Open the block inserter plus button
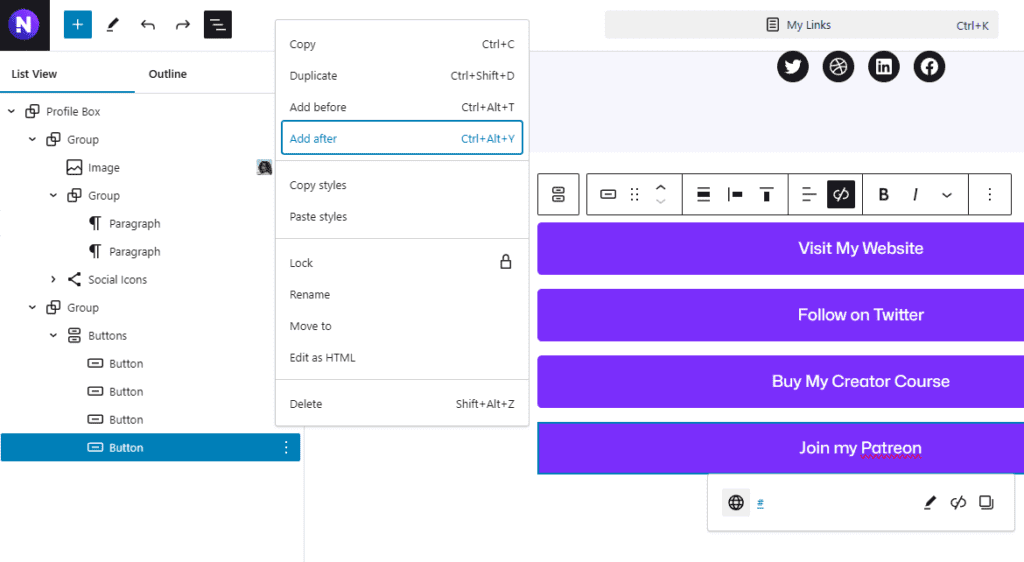The image size is (1024, 562). point(78,25)
